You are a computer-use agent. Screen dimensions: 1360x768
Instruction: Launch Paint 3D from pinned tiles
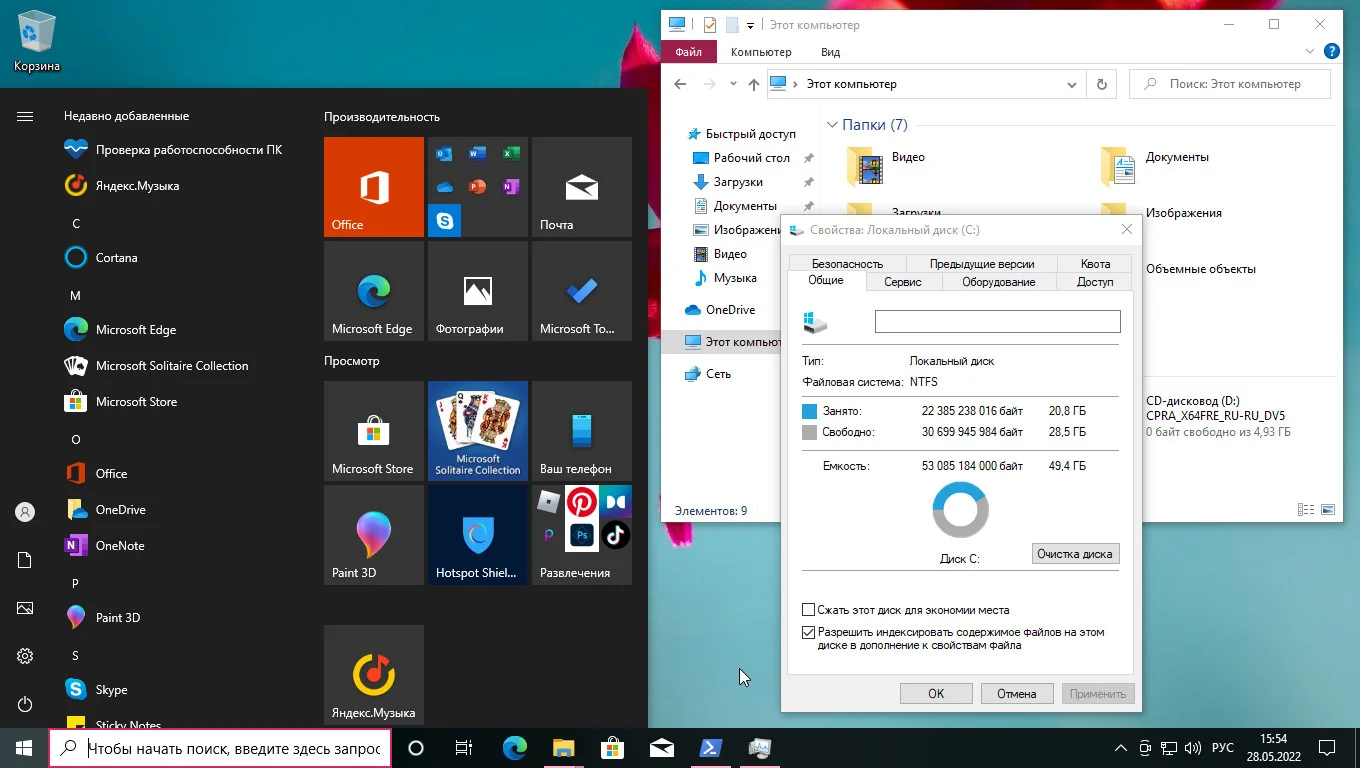click(373, 535)
